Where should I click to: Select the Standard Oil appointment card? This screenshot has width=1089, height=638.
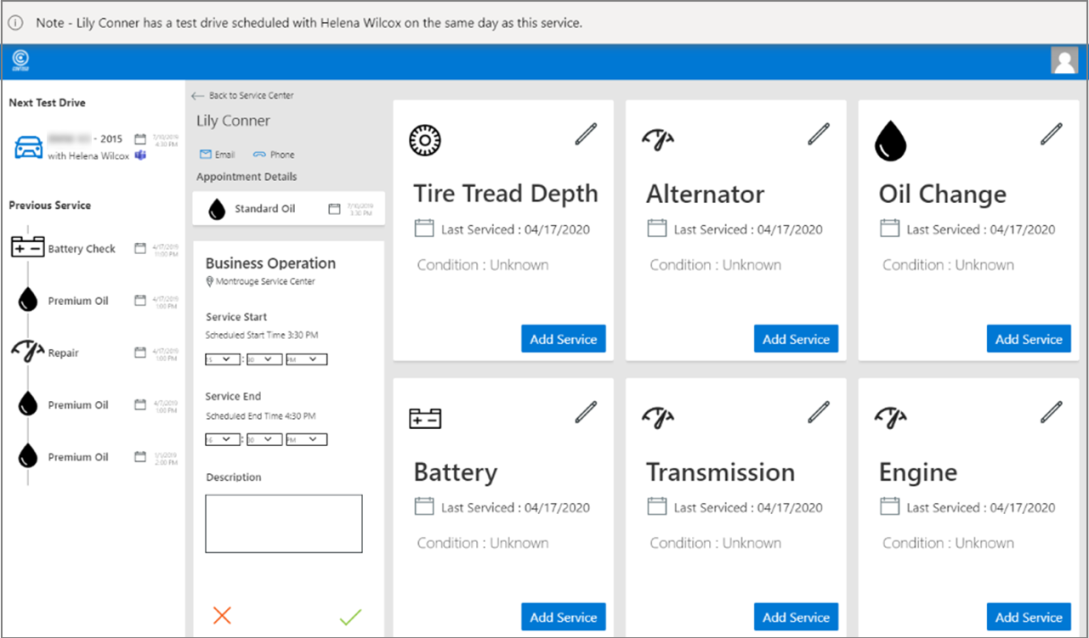pyautogui.click(x=288, y=208)
